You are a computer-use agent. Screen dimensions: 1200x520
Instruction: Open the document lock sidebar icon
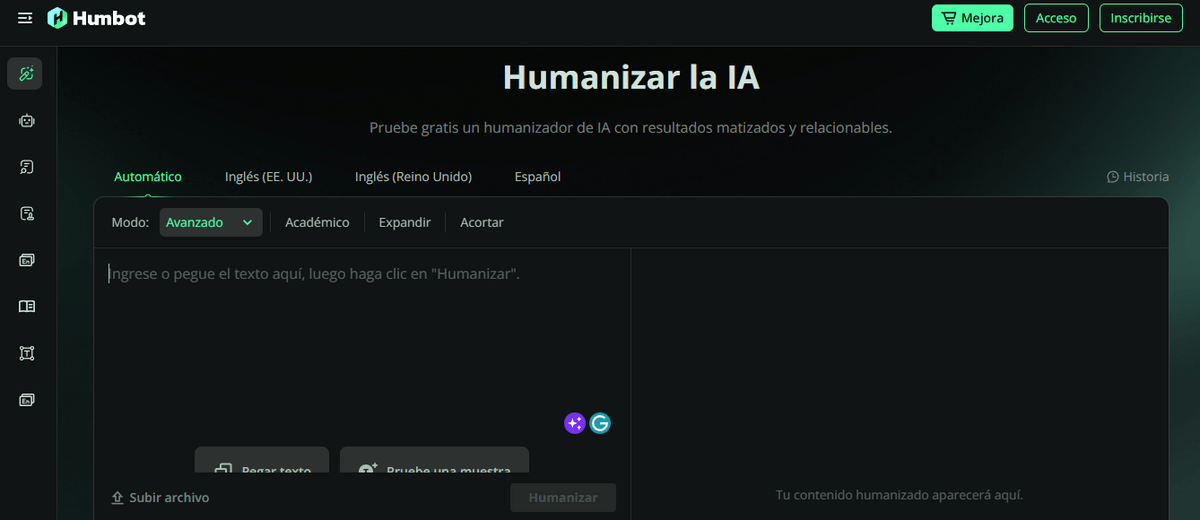(x=26, y=214)
